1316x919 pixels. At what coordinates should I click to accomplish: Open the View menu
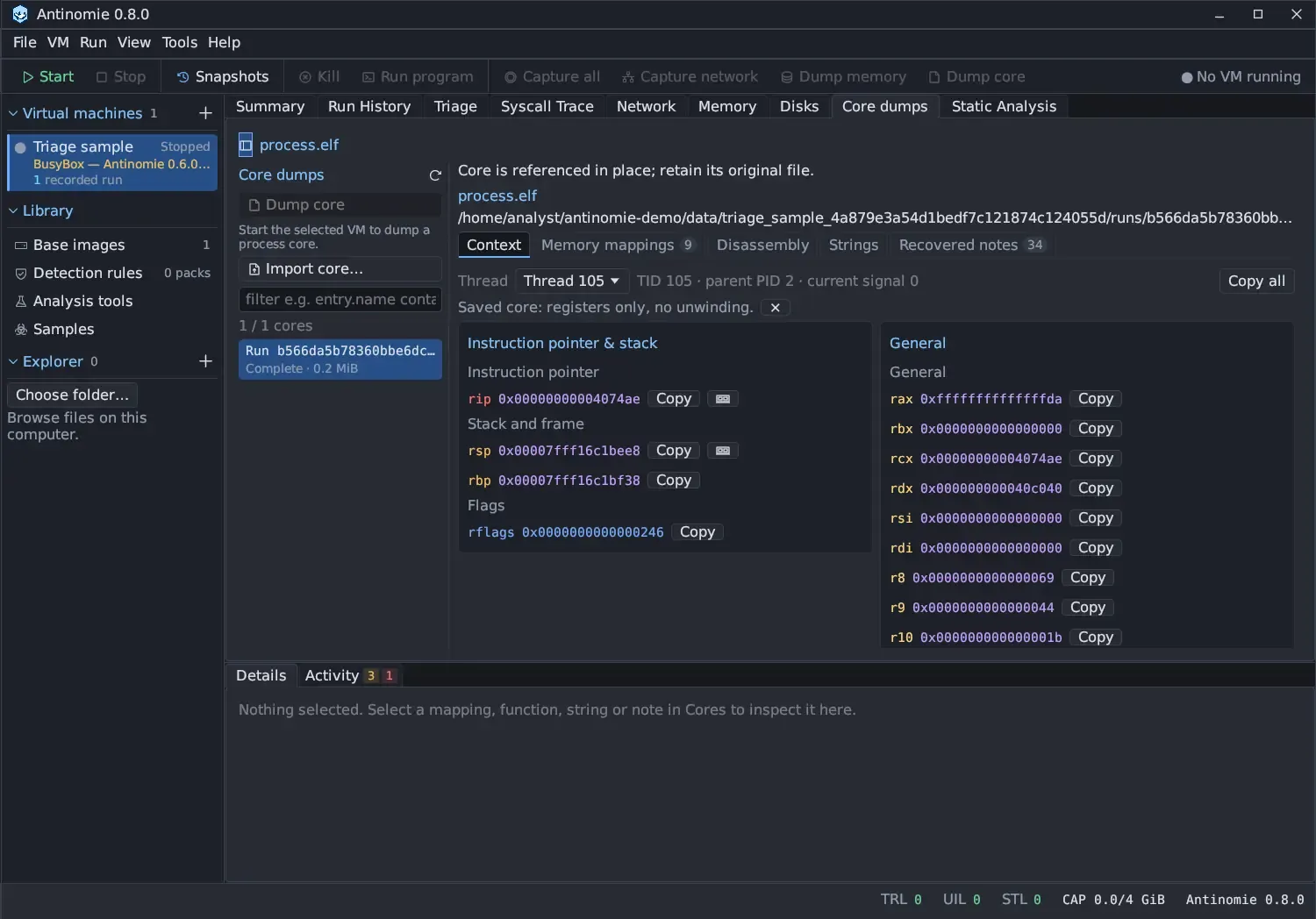click(x=134, y=42)
